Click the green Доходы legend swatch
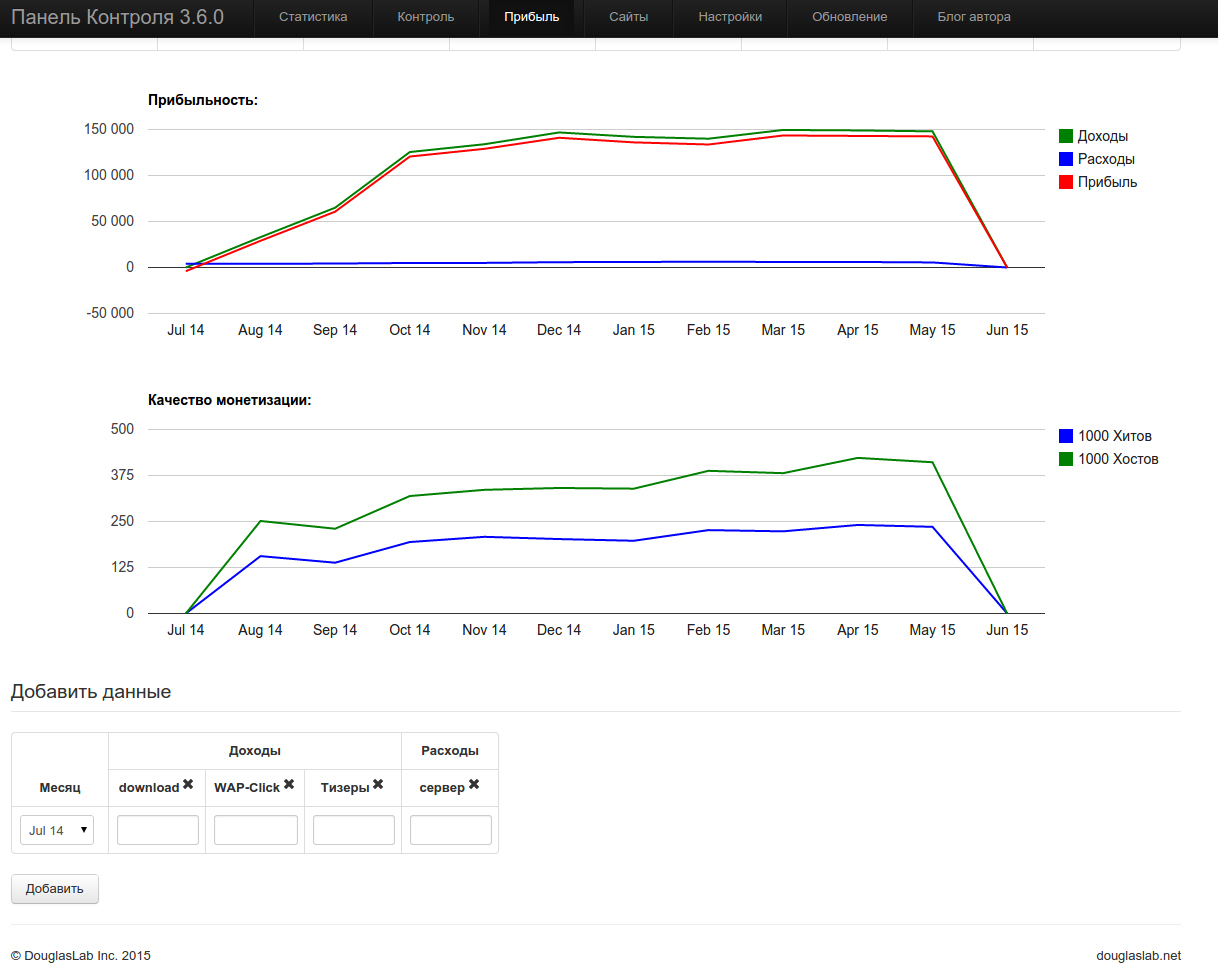Screen dimensions: 1218x966 [x=1066, y=136]
